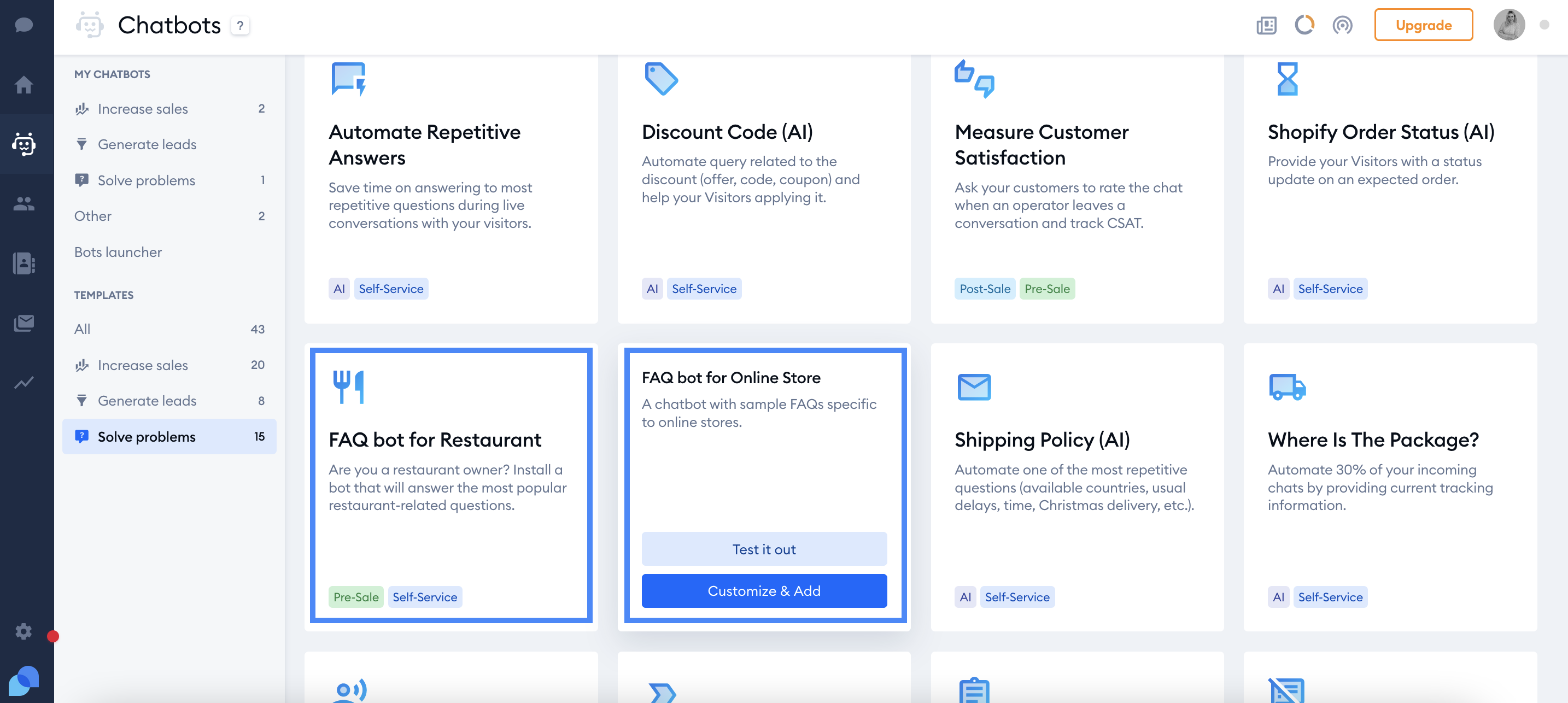Click Self-Service tag on Where Is The Package
The image size is (1568, 703).
1330,596
